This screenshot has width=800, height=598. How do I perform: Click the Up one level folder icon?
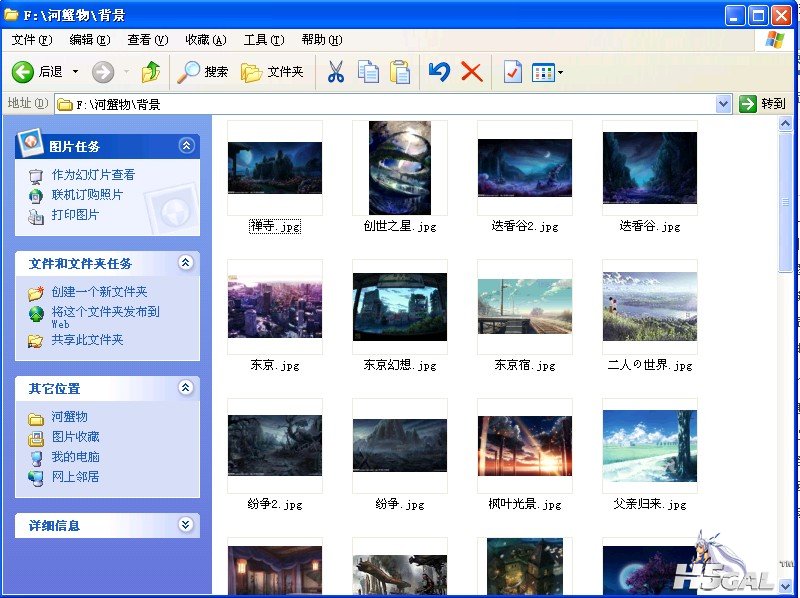point(151,72)
